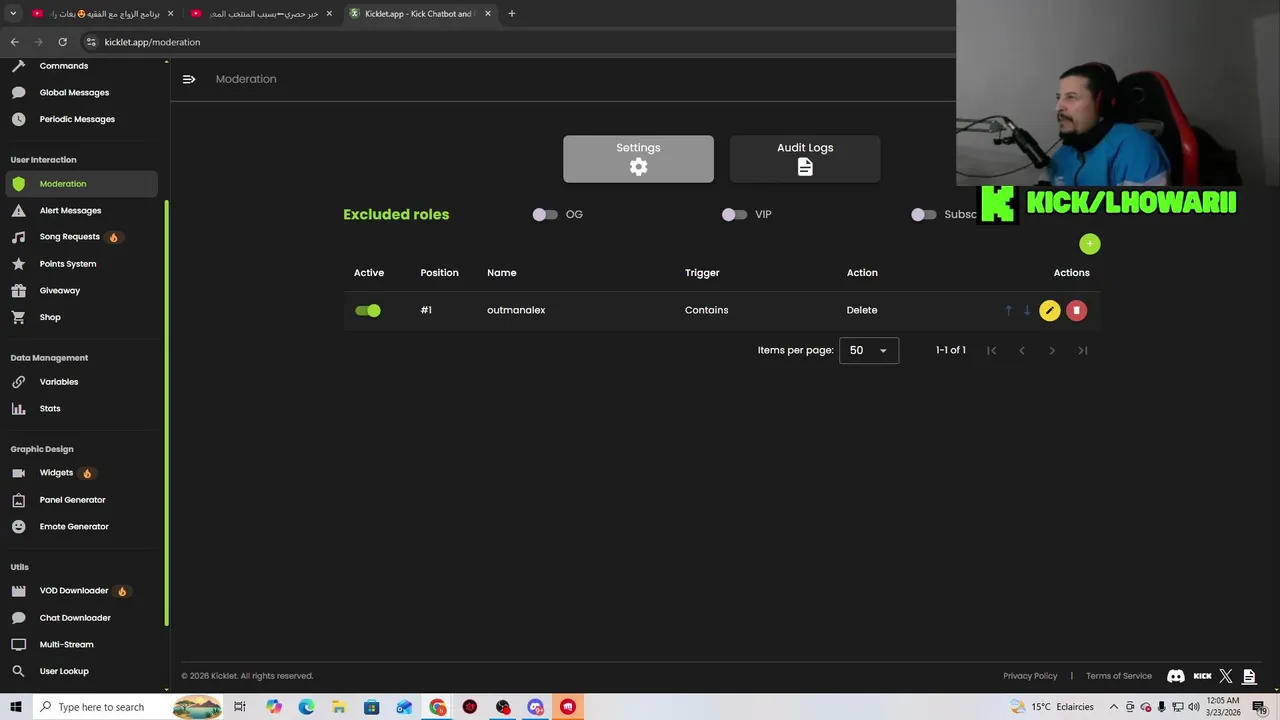Viewport: 1280px width, 720px height.
Task: Edit the outmanalex rule with pencil icon
Action: tap(1049, 310)
